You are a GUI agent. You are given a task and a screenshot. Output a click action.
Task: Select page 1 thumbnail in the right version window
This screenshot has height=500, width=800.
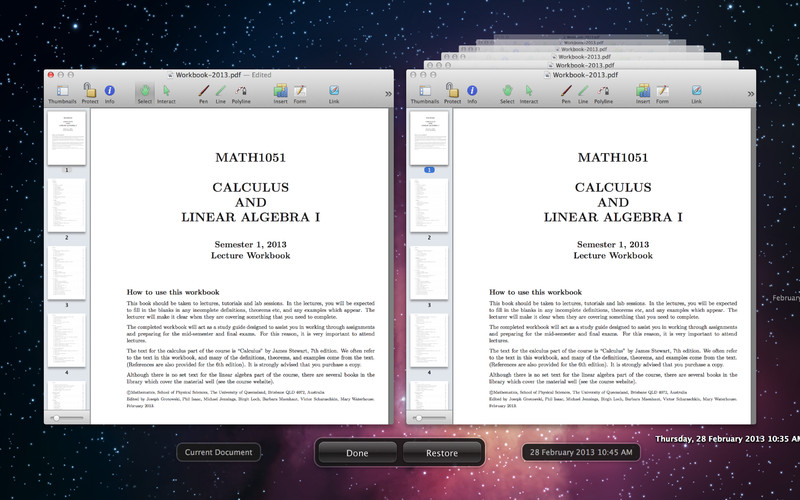429,138
